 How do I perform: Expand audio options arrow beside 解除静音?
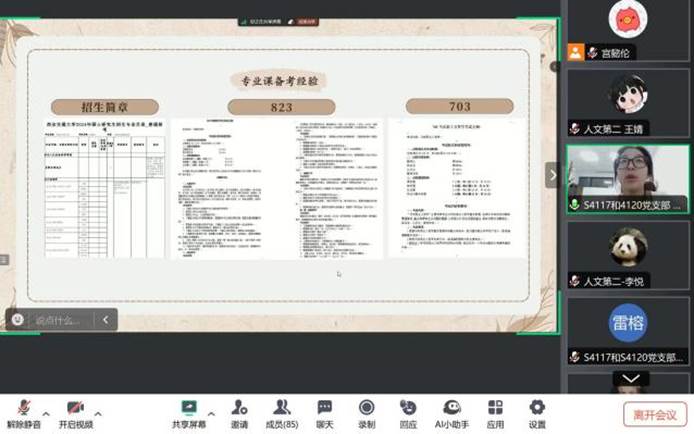46,410
